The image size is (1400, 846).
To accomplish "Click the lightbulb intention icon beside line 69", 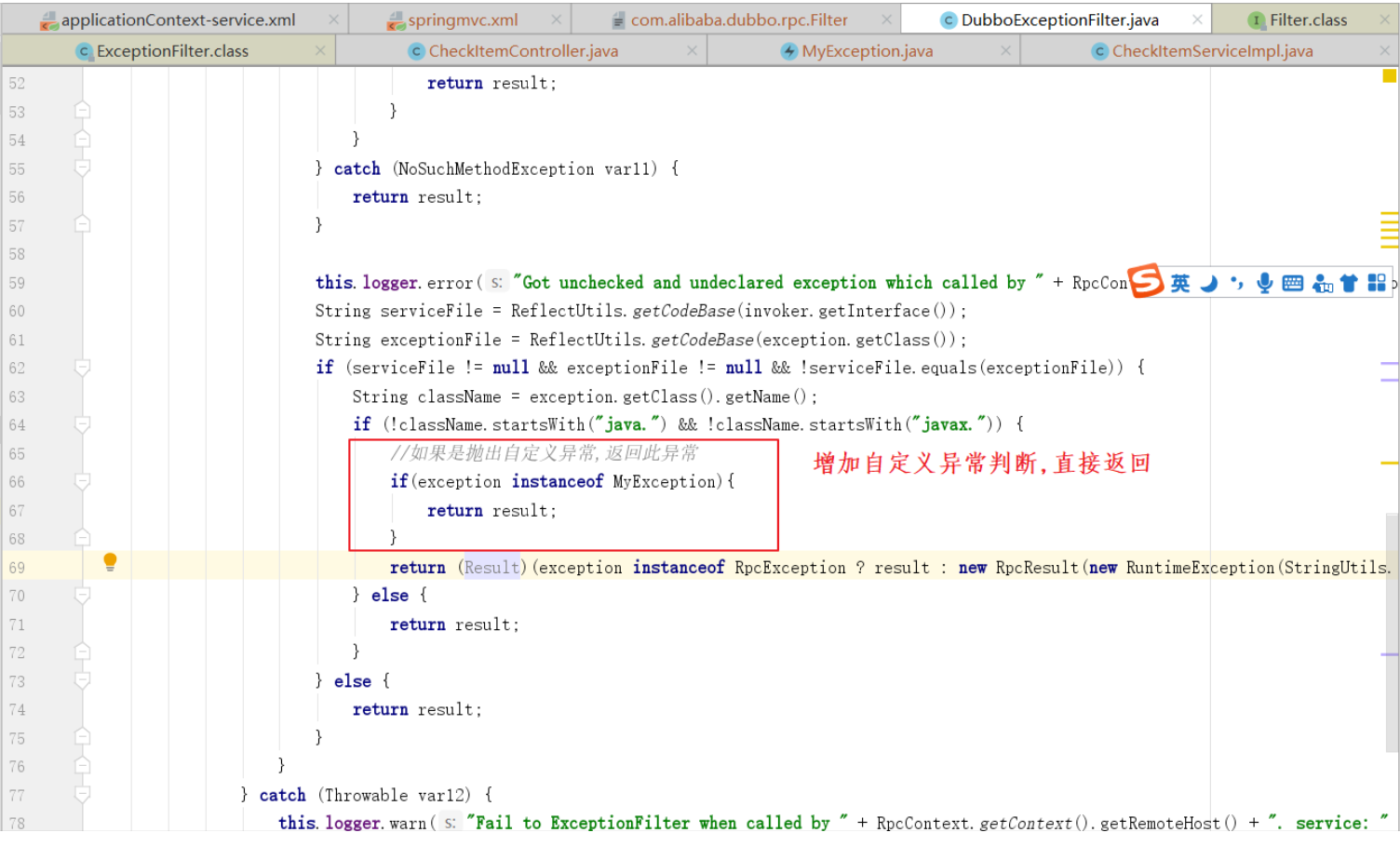I will coord(110,560).
